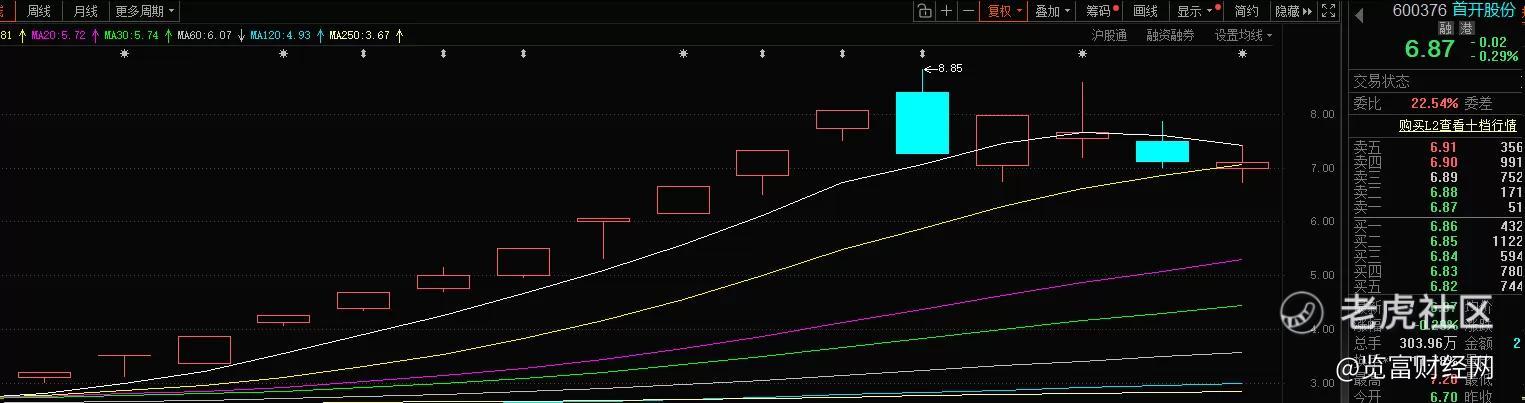The width and height of the screenshot is (1525, 403).
Task: Click the 交易状态 label
Action: coord(1381,82)
